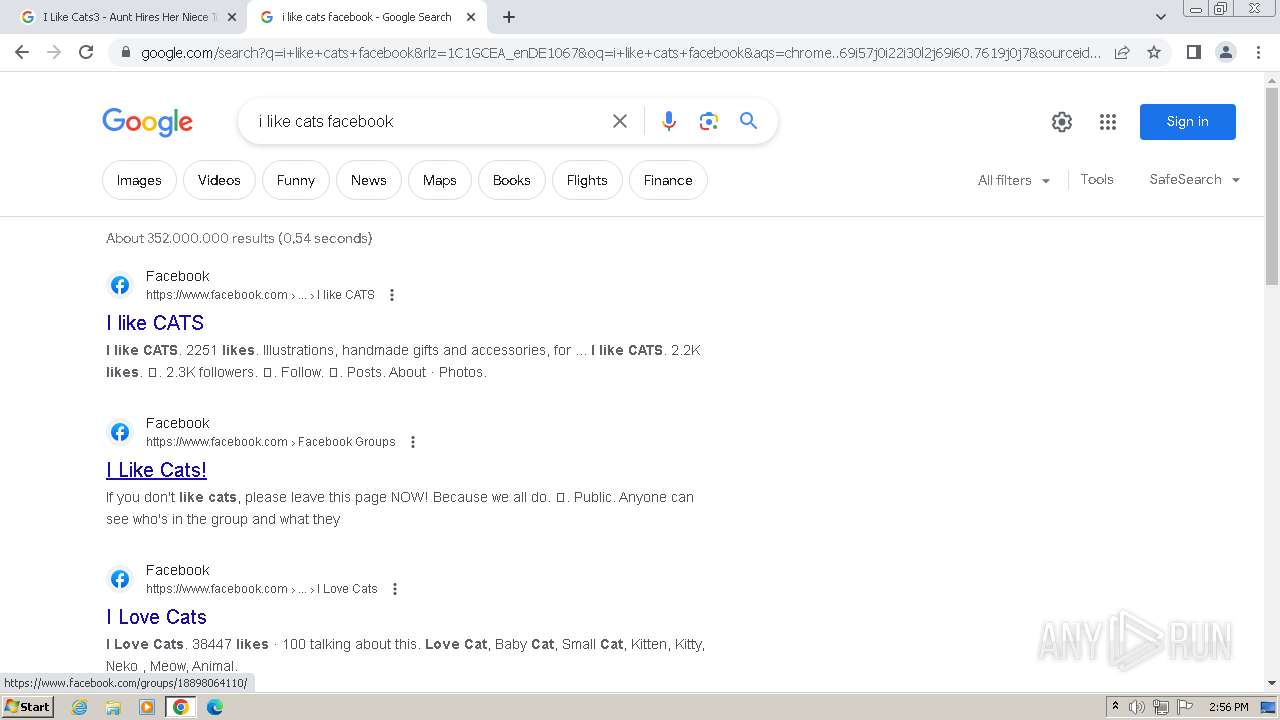Expand the All filters dropdown
The width and height of the screenshot is (1280, 720).
tap(1014, 180)
